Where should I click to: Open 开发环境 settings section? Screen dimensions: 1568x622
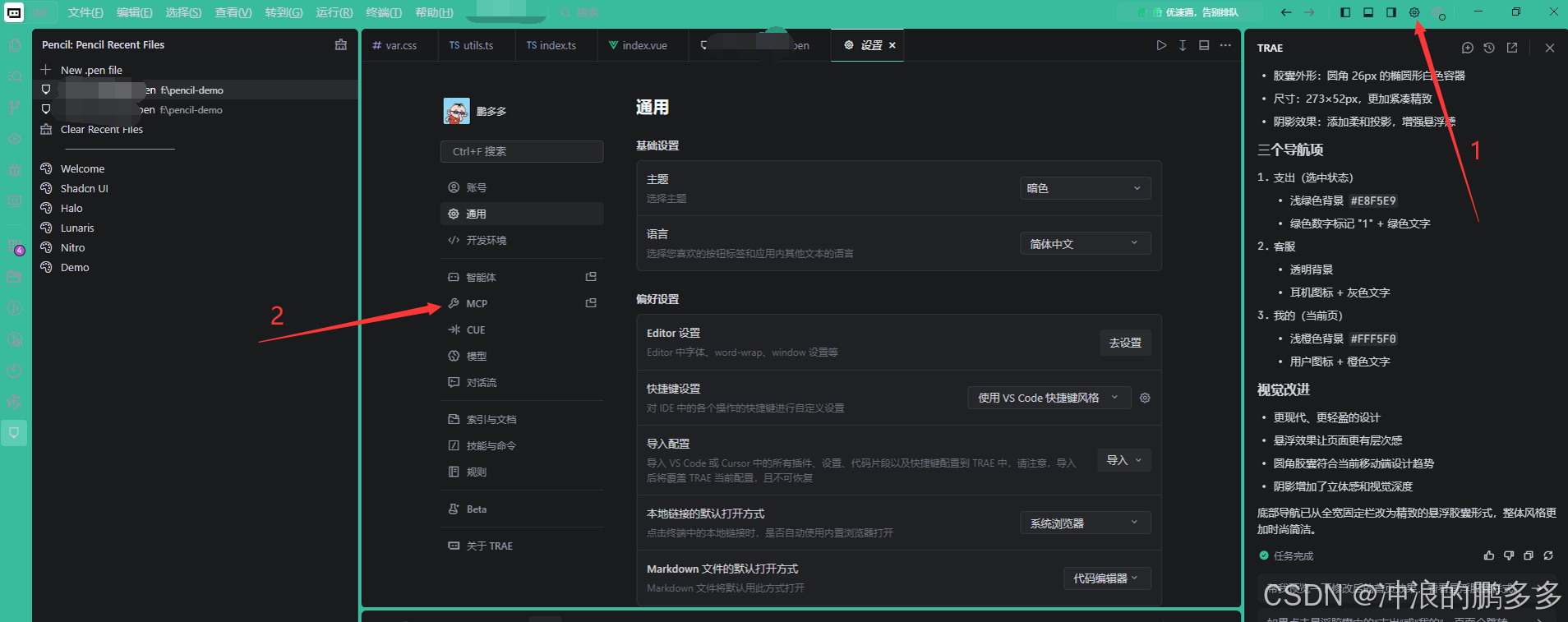coord(522,240)
